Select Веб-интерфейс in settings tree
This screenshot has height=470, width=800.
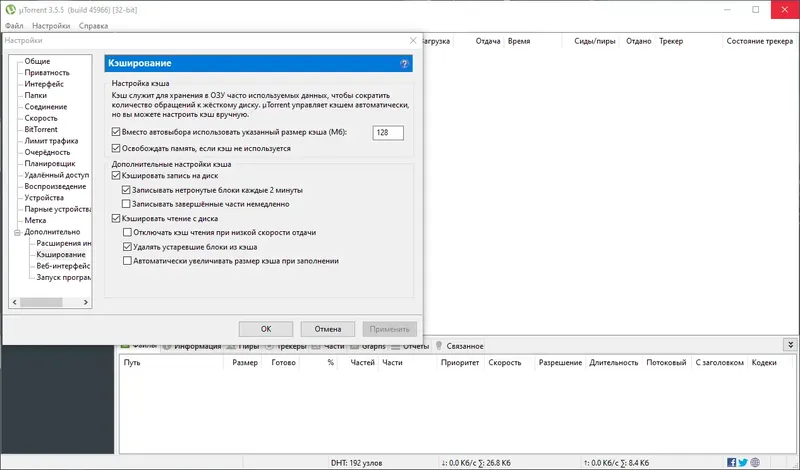point(63,266)
